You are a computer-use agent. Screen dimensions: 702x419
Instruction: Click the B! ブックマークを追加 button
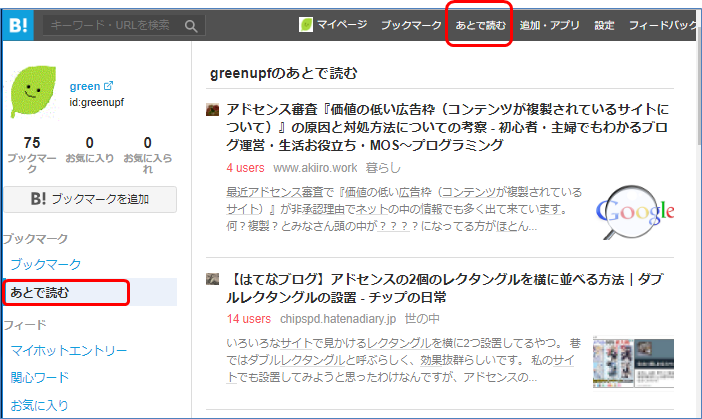pos(90,199)
